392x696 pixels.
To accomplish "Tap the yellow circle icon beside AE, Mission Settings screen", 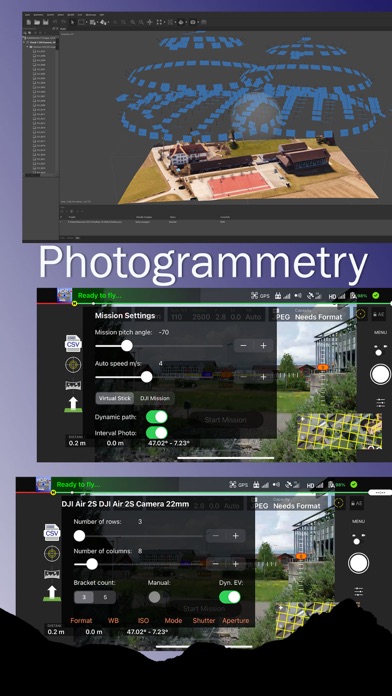I will [361, 313].
